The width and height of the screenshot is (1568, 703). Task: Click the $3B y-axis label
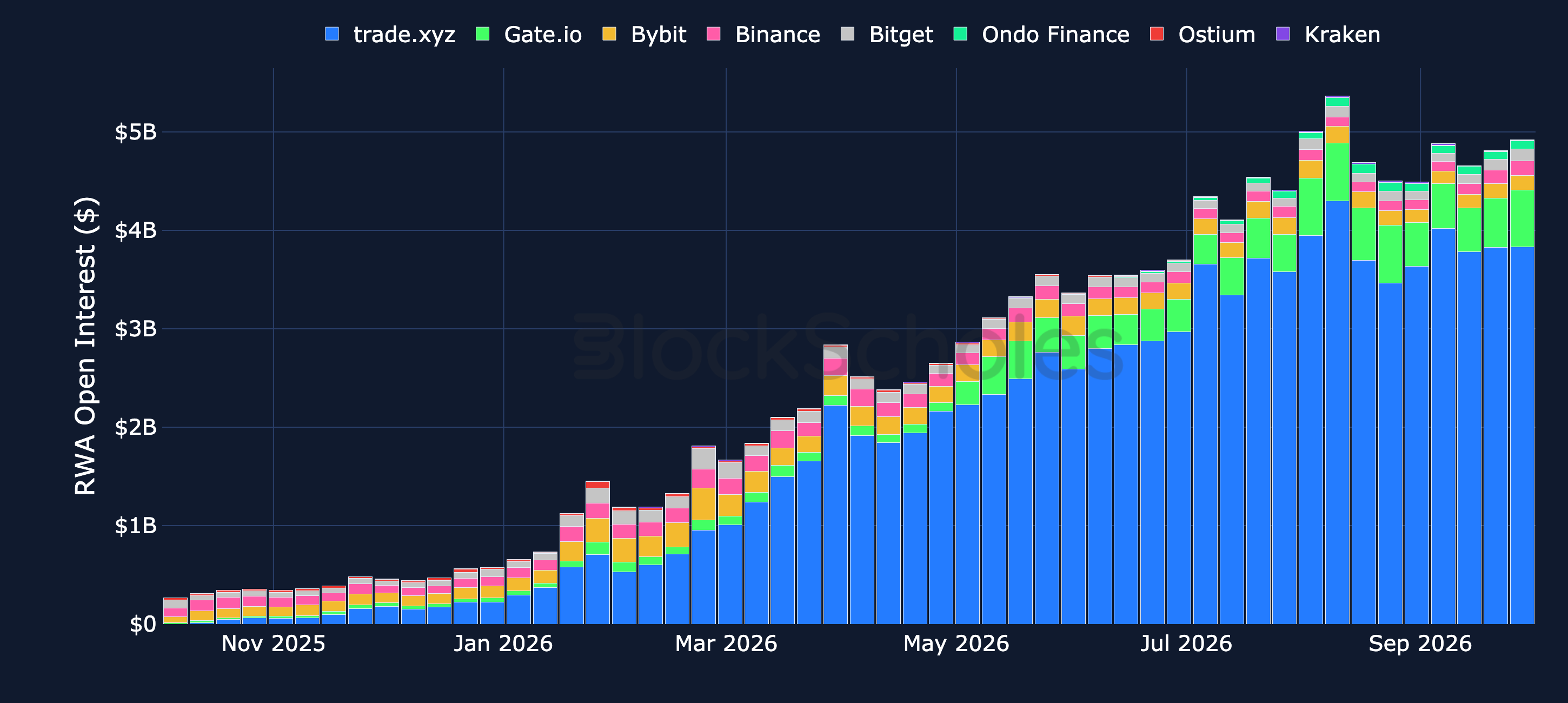point(136,329)
